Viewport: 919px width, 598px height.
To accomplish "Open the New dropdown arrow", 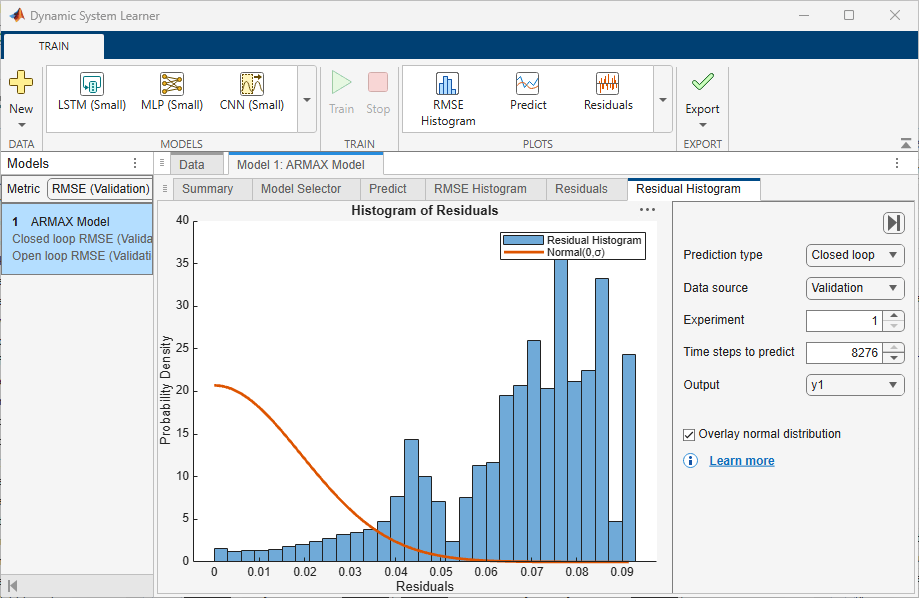I will coord(22,125).
